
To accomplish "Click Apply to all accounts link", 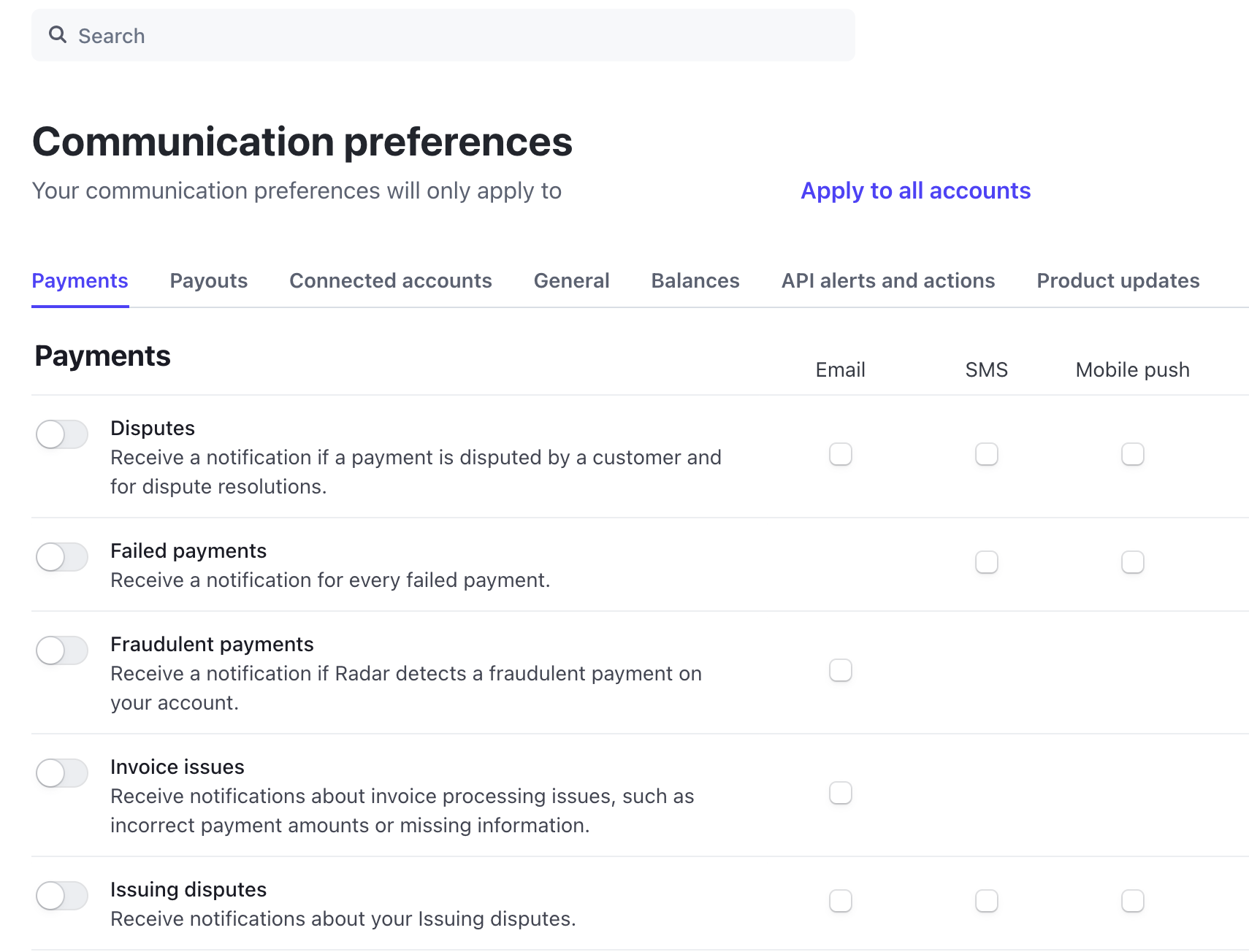I will pyautogui.click(x=915, y=191).
